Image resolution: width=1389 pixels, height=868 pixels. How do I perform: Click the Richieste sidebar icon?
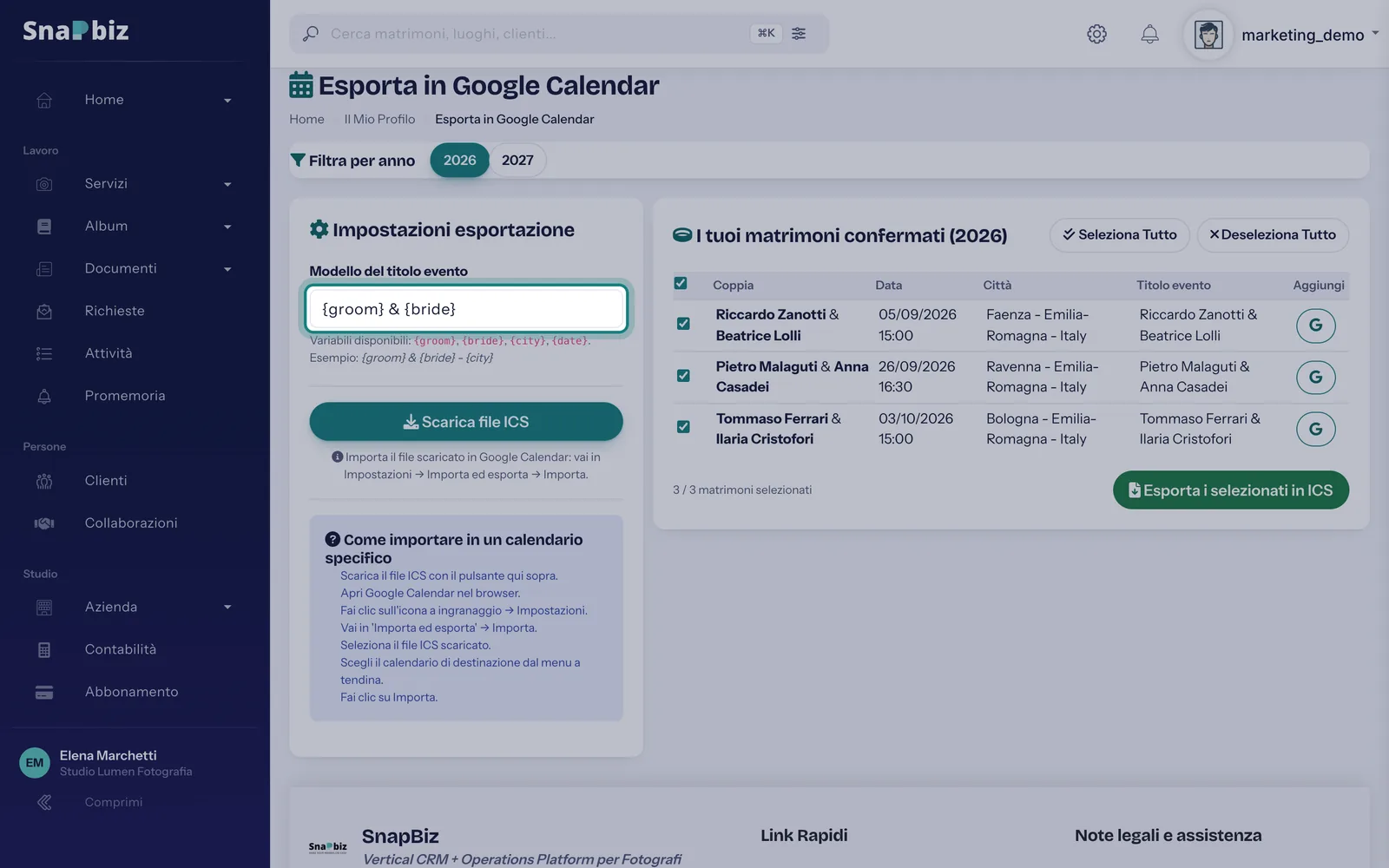point(44,311)
